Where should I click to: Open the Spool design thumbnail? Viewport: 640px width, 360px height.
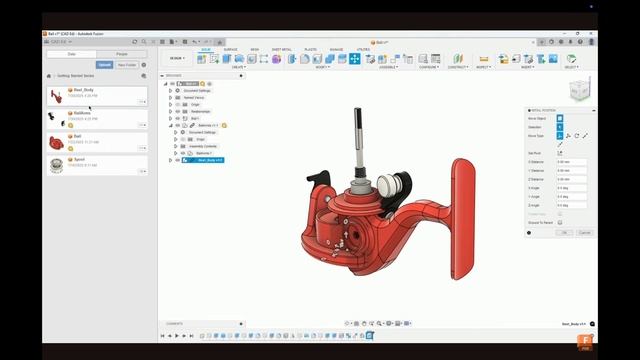pos(56,165)
